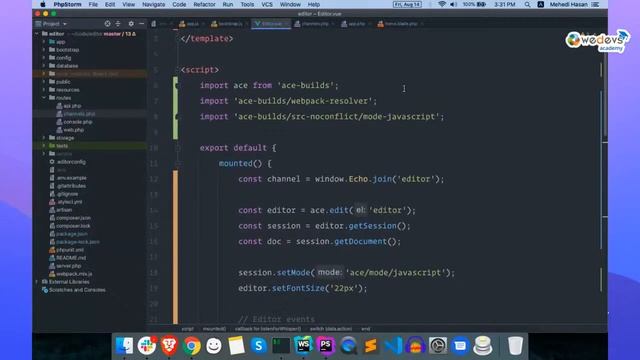
Task: Open the Navigate menu
Action: click(x=153, y=4)
